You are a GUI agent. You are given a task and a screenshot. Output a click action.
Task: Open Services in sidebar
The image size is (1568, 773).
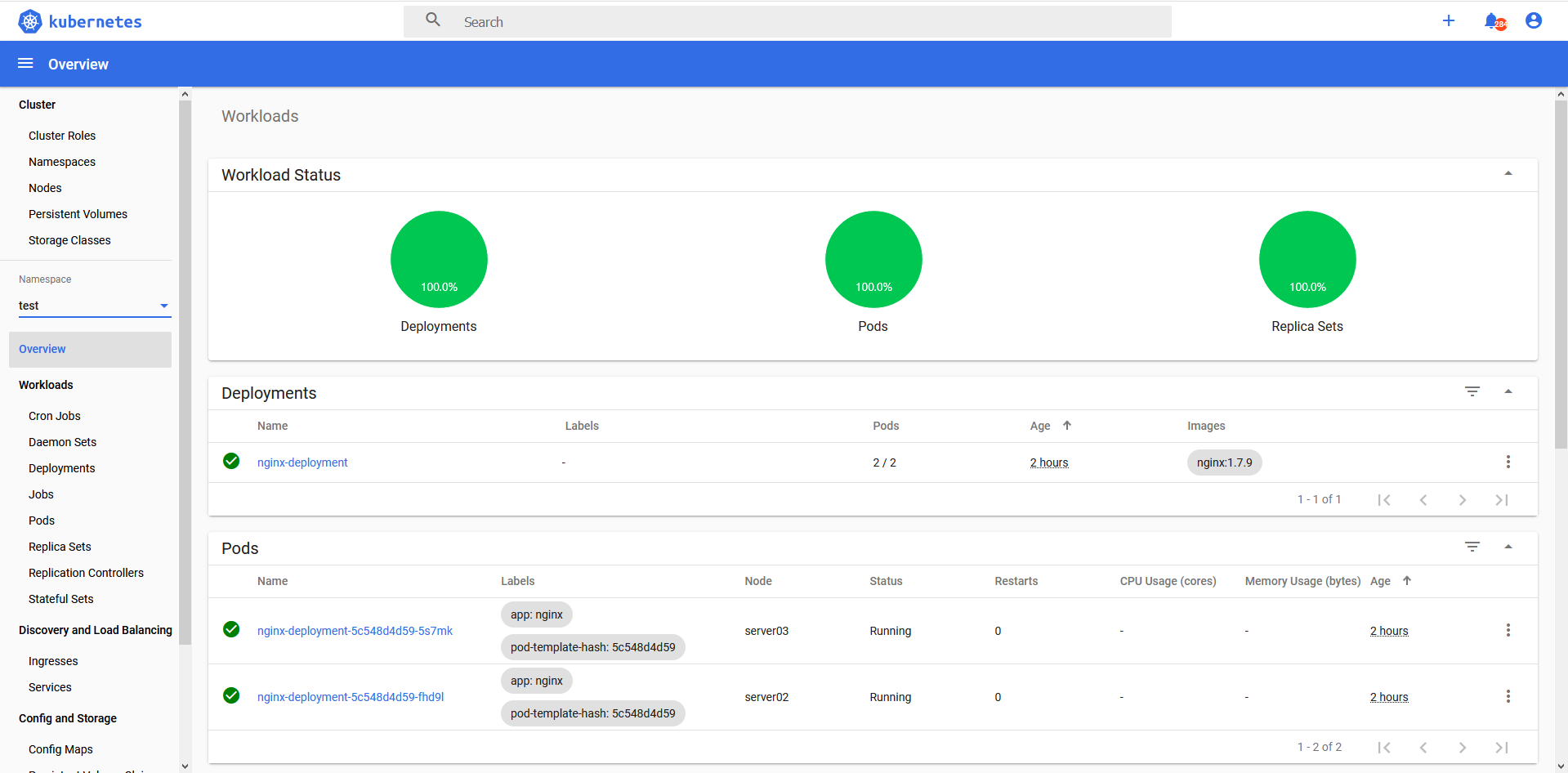coord(50,687)
